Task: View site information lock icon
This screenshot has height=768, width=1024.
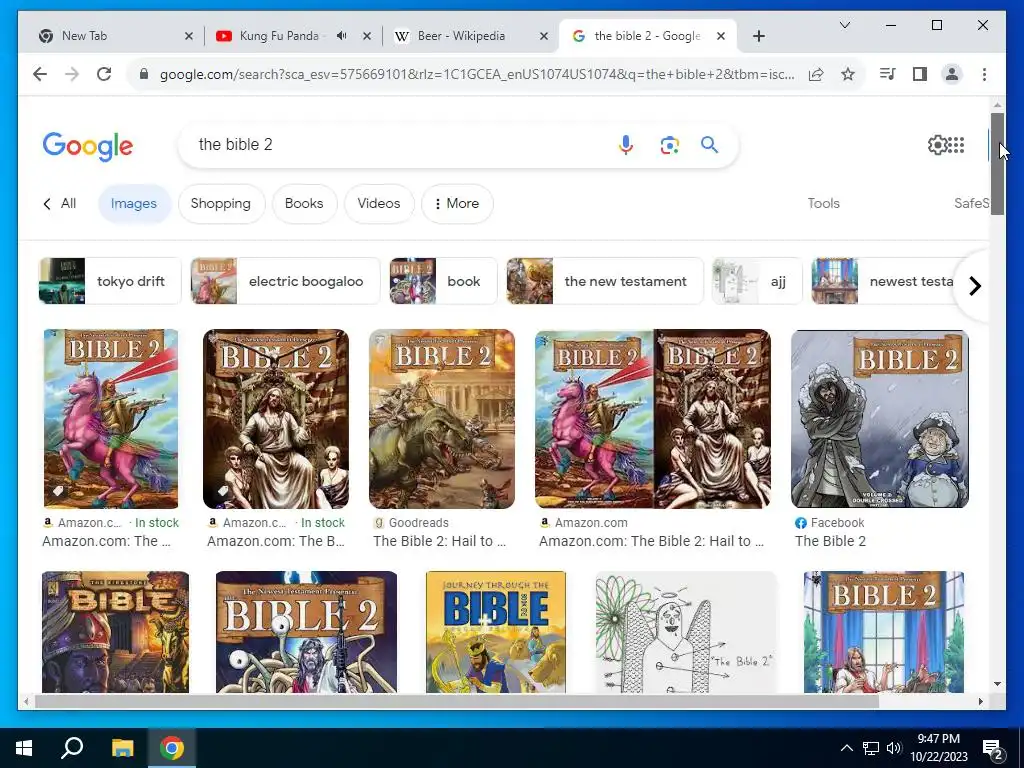Action: point(144,74)
